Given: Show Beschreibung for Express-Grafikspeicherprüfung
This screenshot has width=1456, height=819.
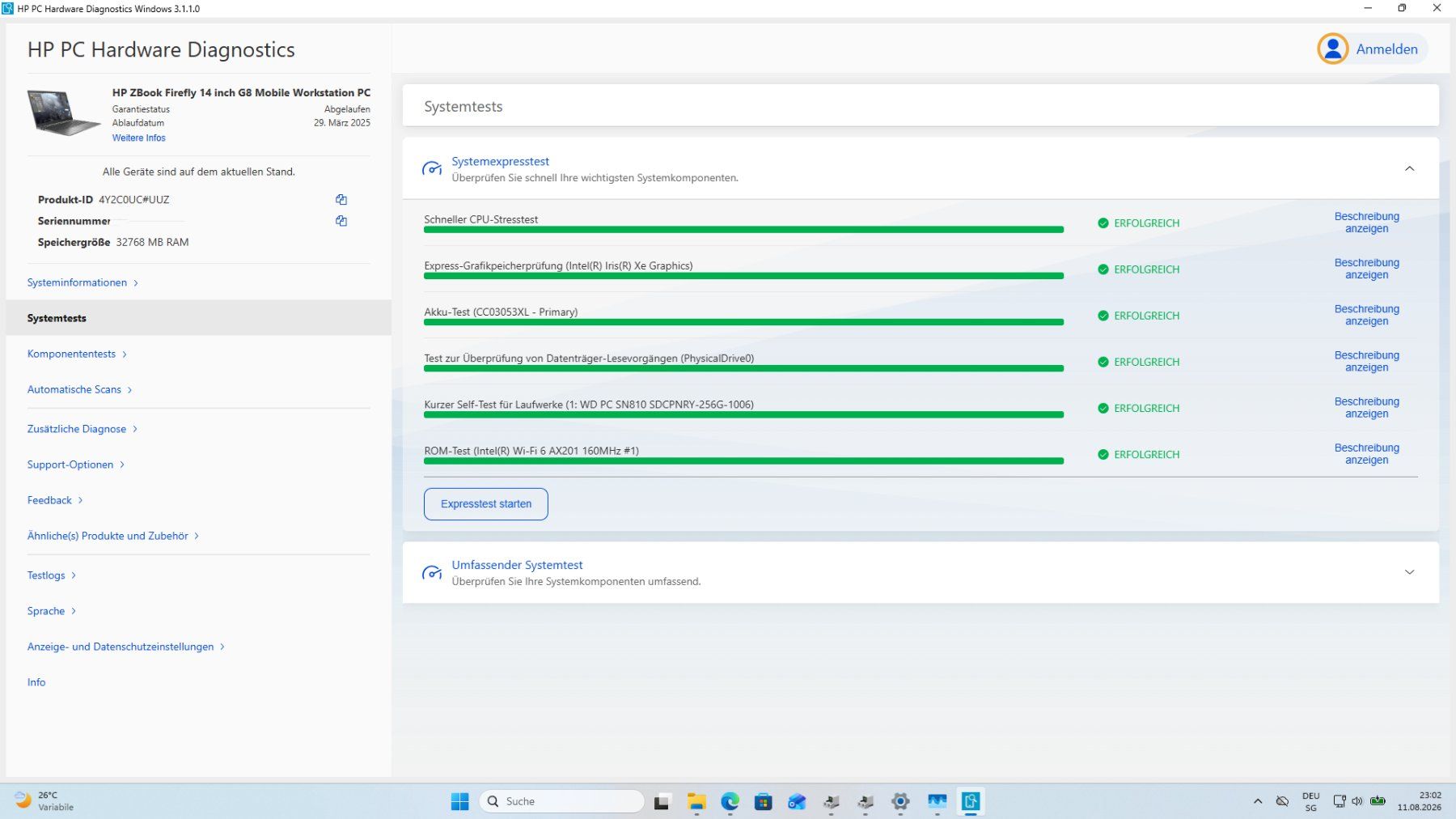Looking at the screenshot, I should (x=1366, y=269).
